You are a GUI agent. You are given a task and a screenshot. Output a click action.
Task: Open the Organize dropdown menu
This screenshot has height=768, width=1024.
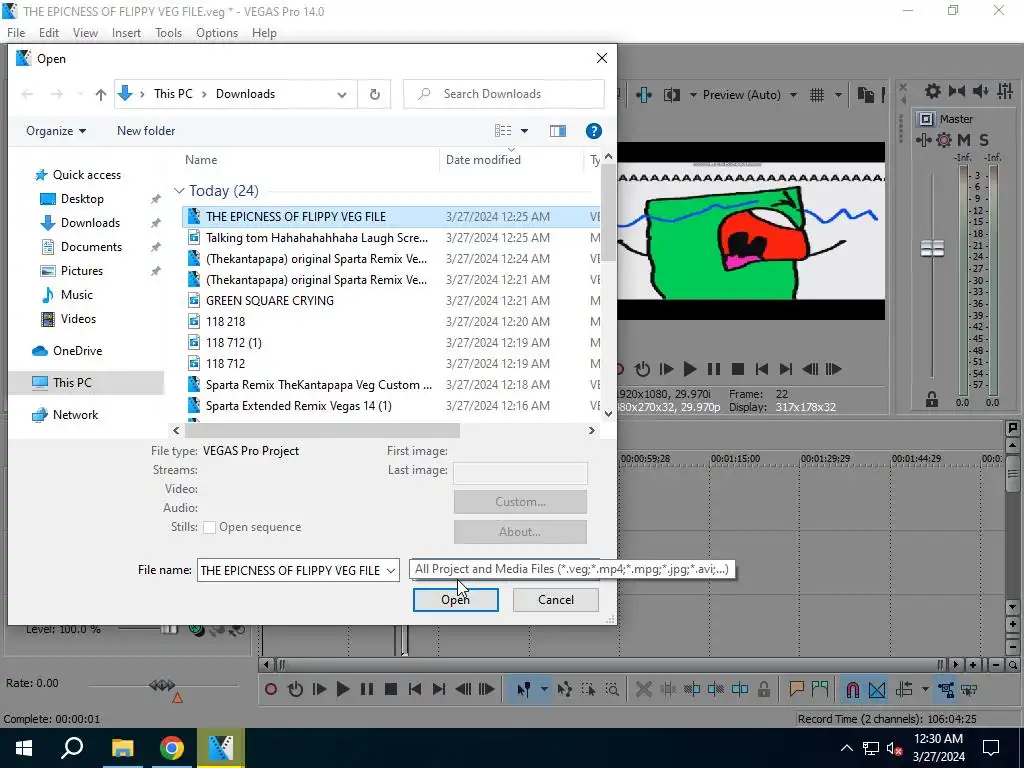(56, 131)
